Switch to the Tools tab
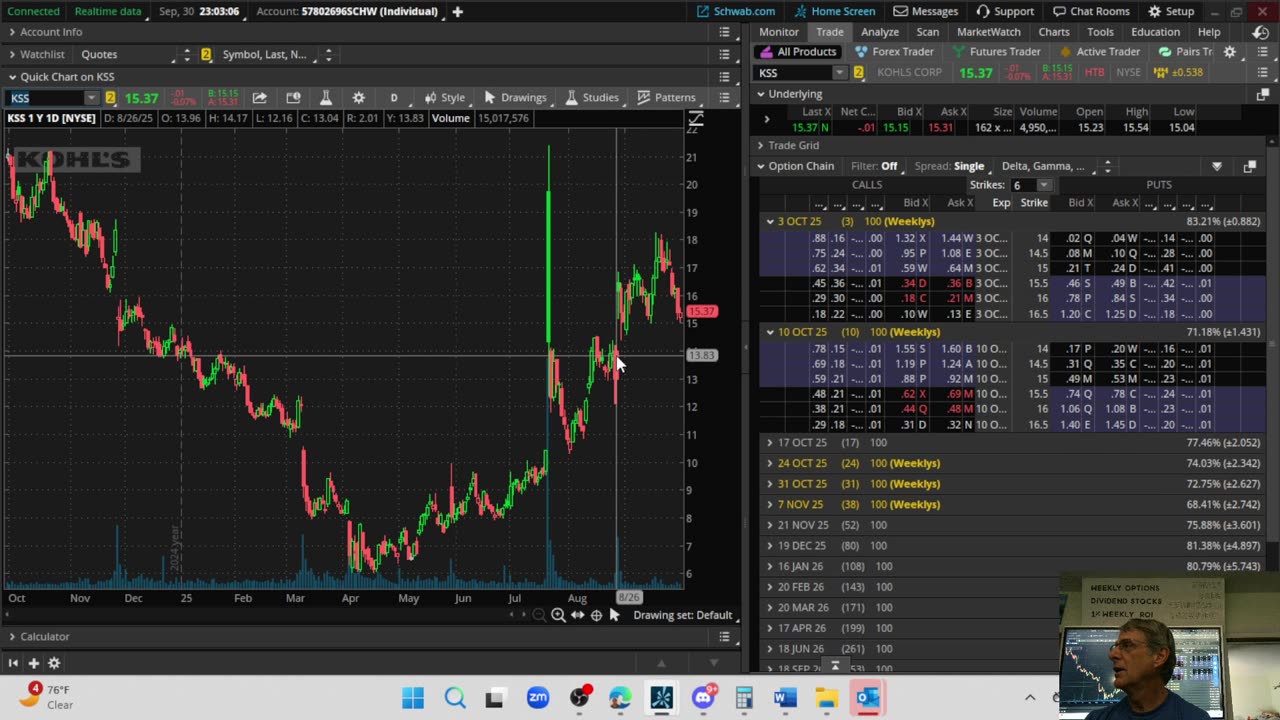Viewport: 1280px width, 720px height. click(x=1100, y=32)
